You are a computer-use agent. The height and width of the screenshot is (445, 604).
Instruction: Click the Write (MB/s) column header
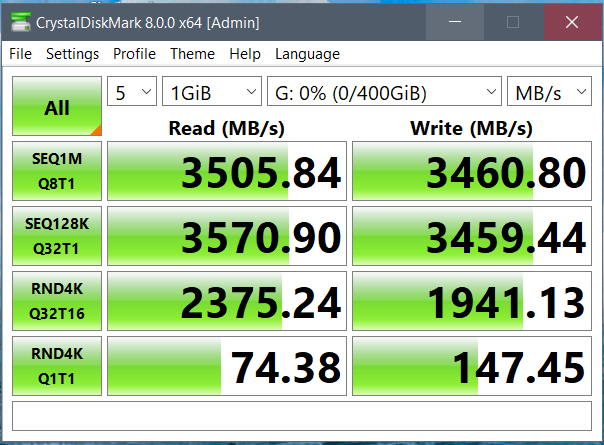(x=471, y=128)
